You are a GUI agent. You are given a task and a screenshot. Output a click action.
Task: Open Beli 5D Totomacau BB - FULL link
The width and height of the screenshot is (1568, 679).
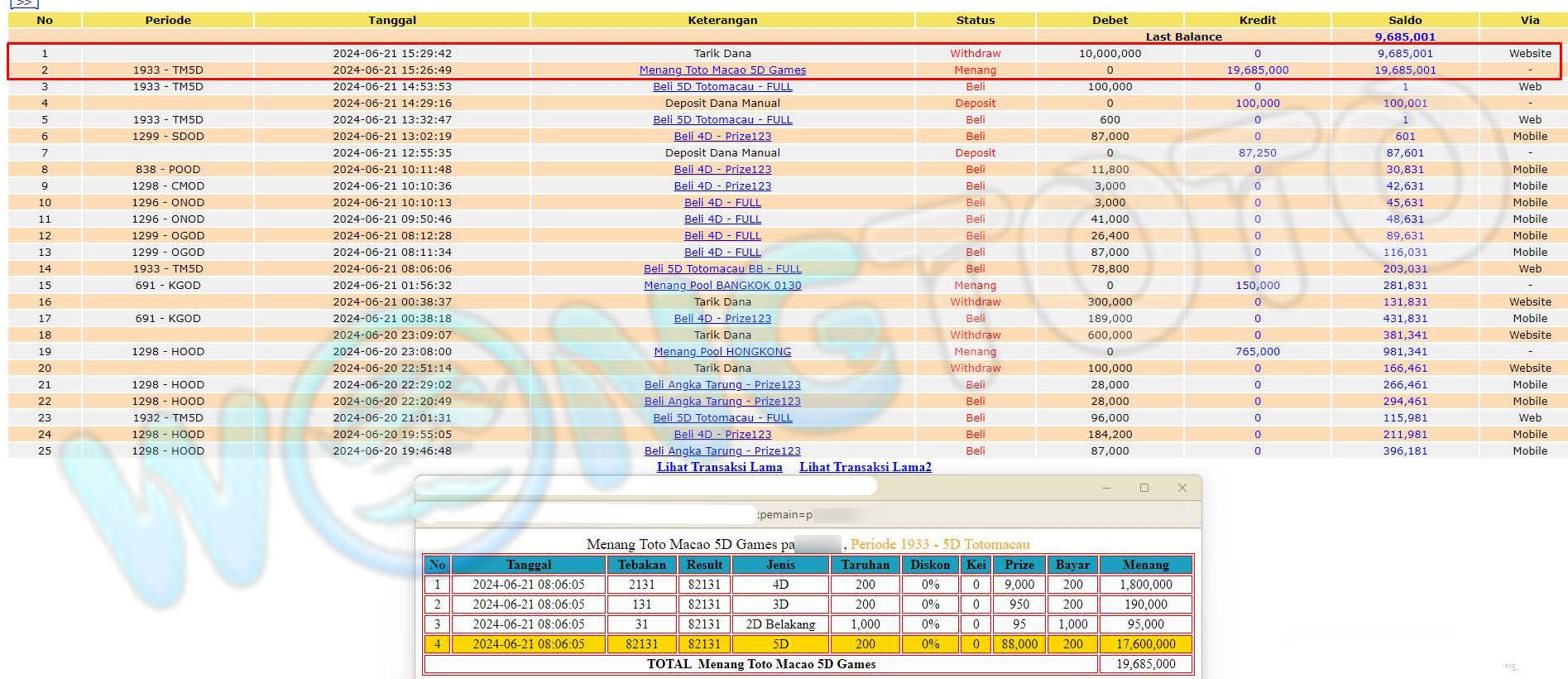pos(722,269)
